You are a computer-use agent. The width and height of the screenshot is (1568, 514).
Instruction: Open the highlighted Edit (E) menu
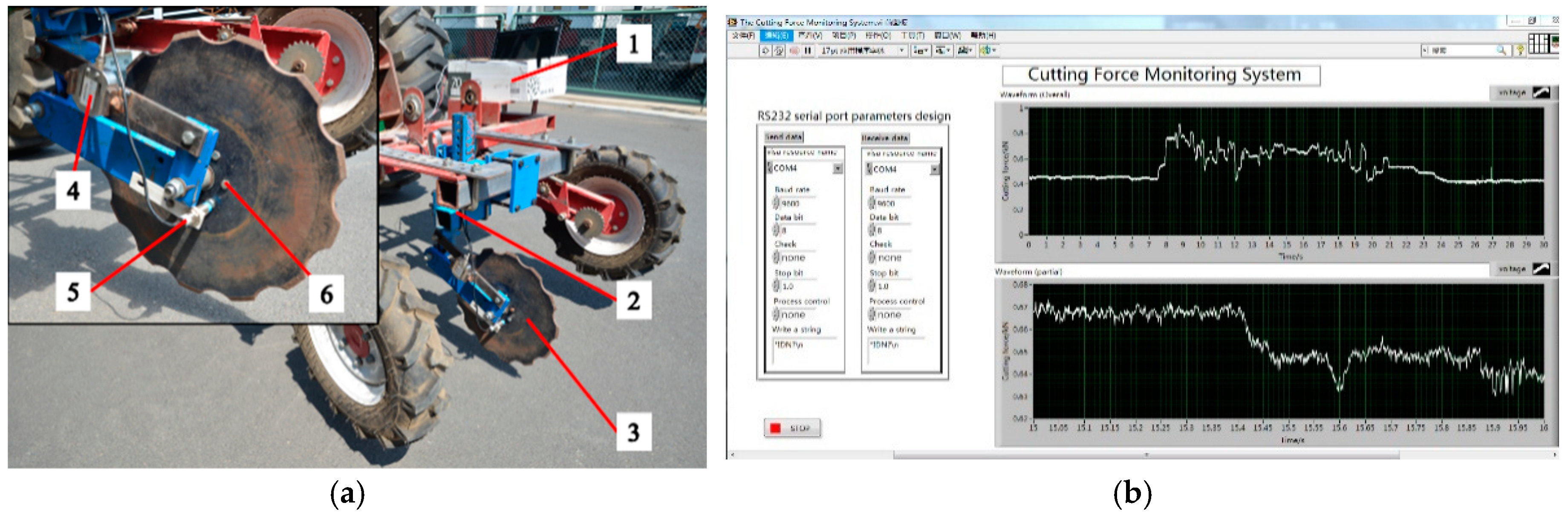pyautogui.click(x=776, y=35)
